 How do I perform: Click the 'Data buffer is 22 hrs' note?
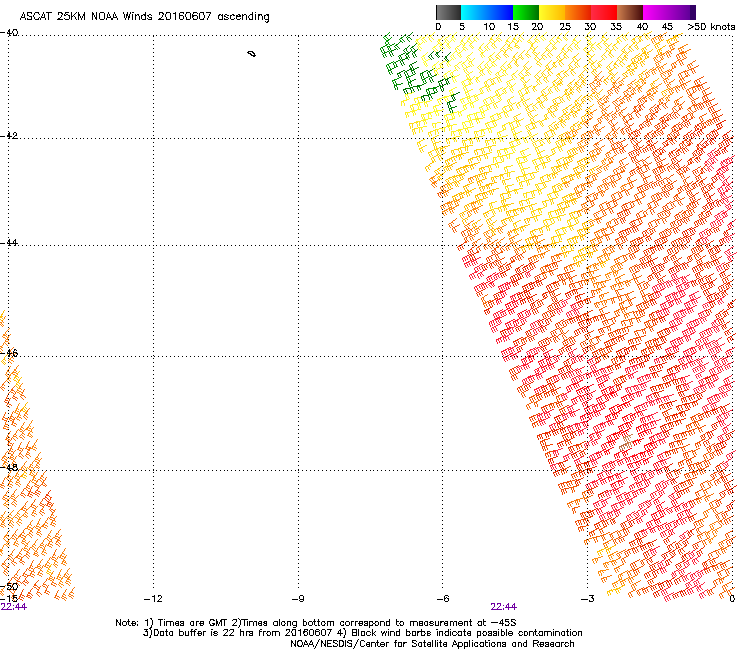pos(362,633)
